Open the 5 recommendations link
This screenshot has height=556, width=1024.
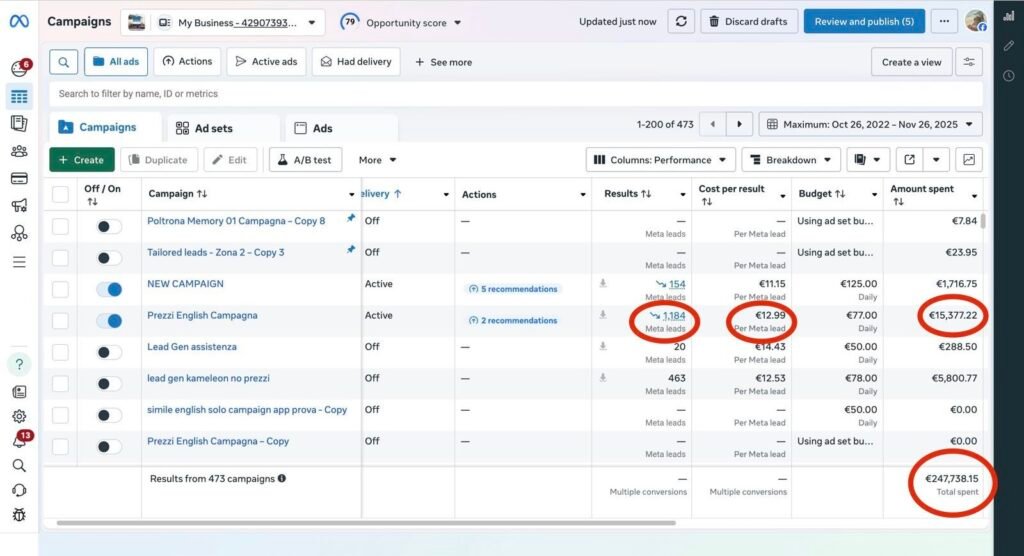tap(513, 289)
